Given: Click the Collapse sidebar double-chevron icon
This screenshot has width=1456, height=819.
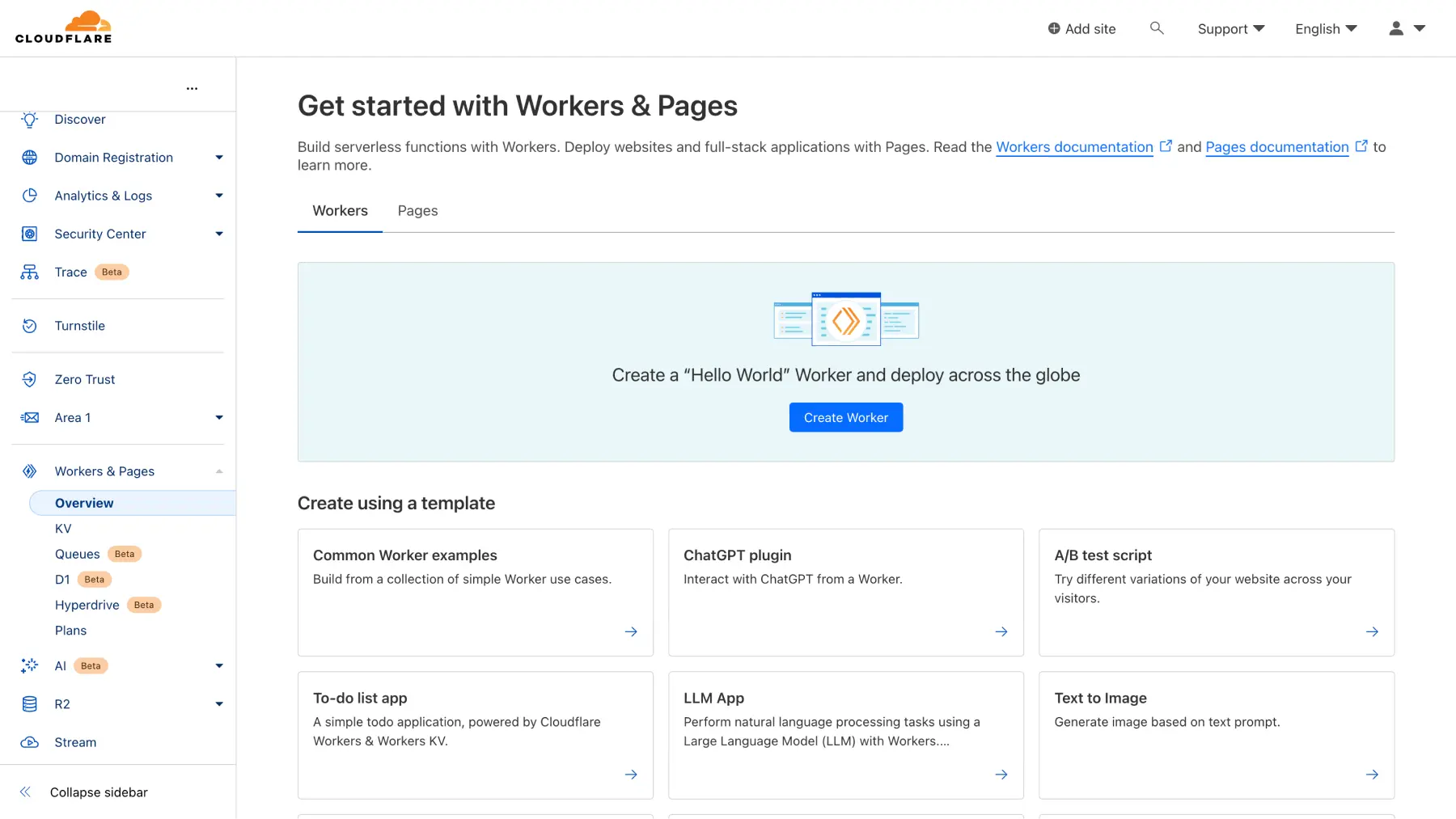Looking at the screenshot, I should 25,792.
